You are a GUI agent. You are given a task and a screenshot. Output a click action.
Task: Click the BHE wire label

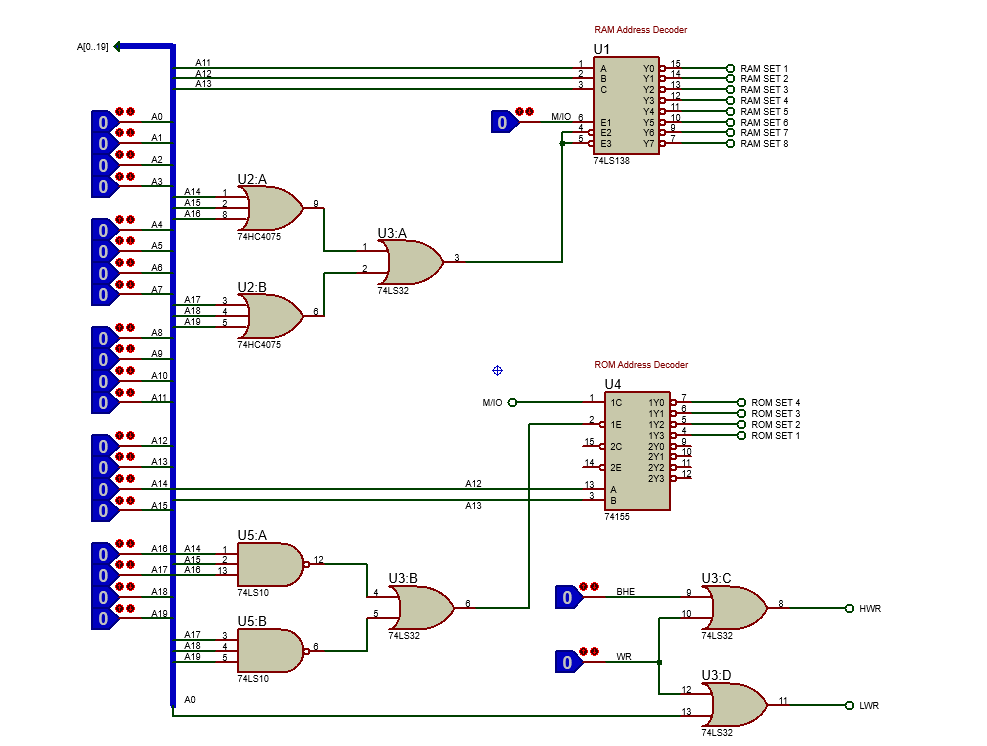(625, 592)
